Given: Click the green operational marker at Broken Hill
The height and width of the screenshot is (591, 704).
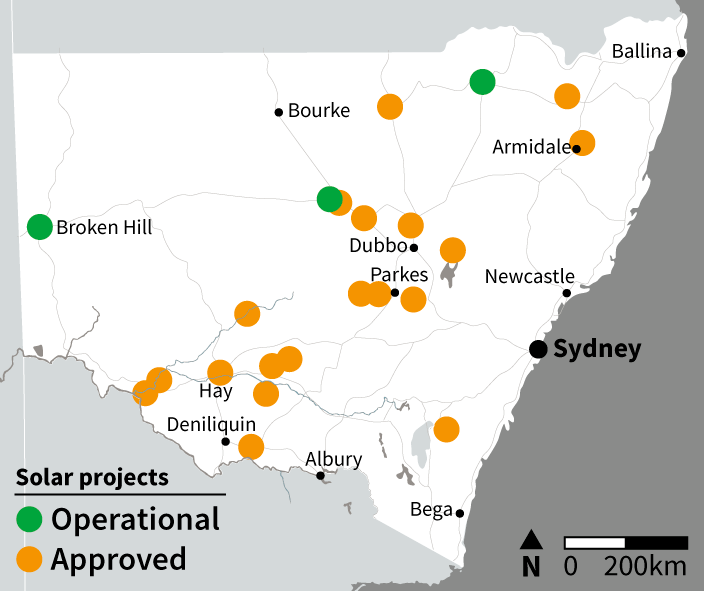Looking at the screenshot, I should [x=40, y=227].
